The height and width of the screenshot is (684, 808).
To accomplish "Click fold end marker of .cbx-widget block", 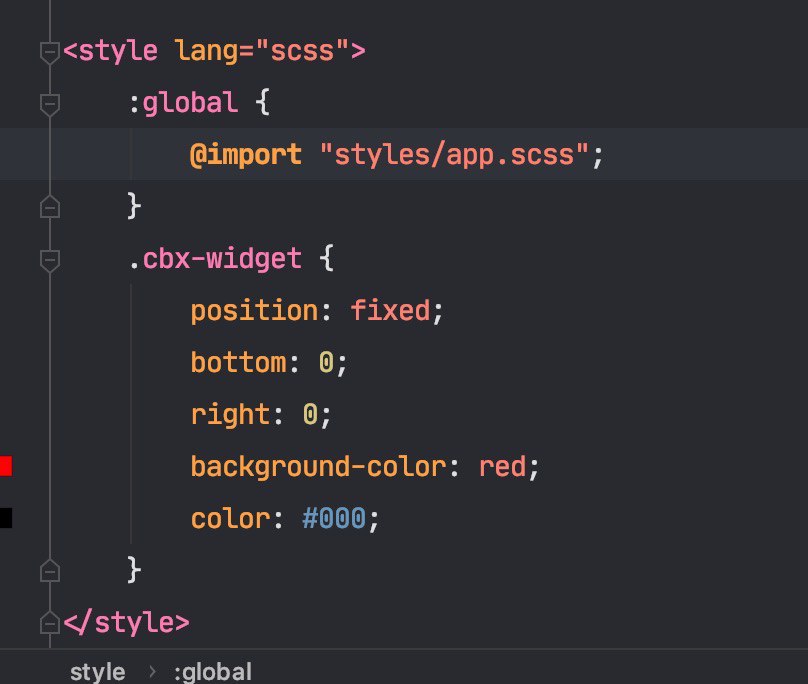I will [50, 571].
